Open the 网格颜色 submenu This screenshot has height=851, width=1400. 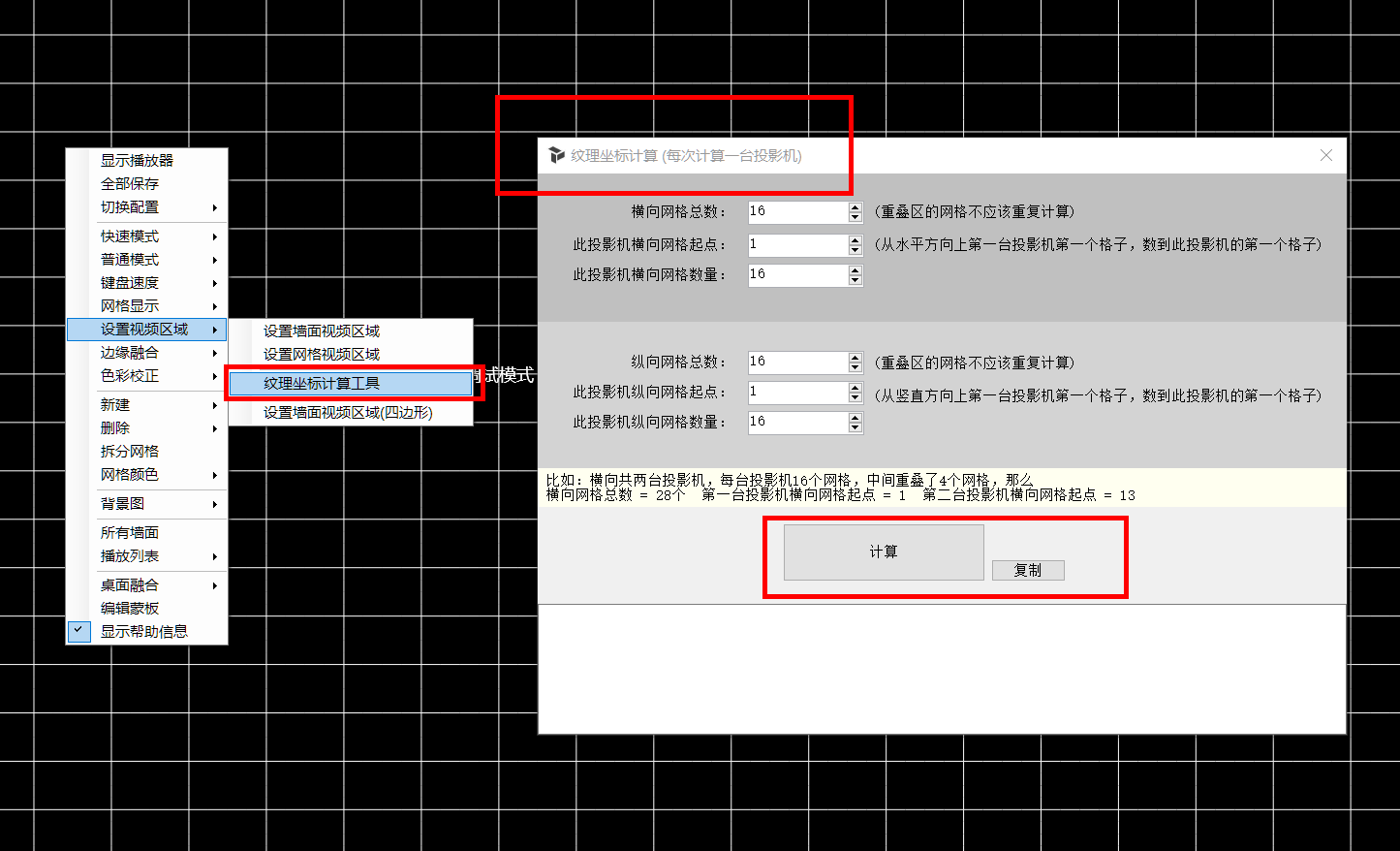coord(147,475)
